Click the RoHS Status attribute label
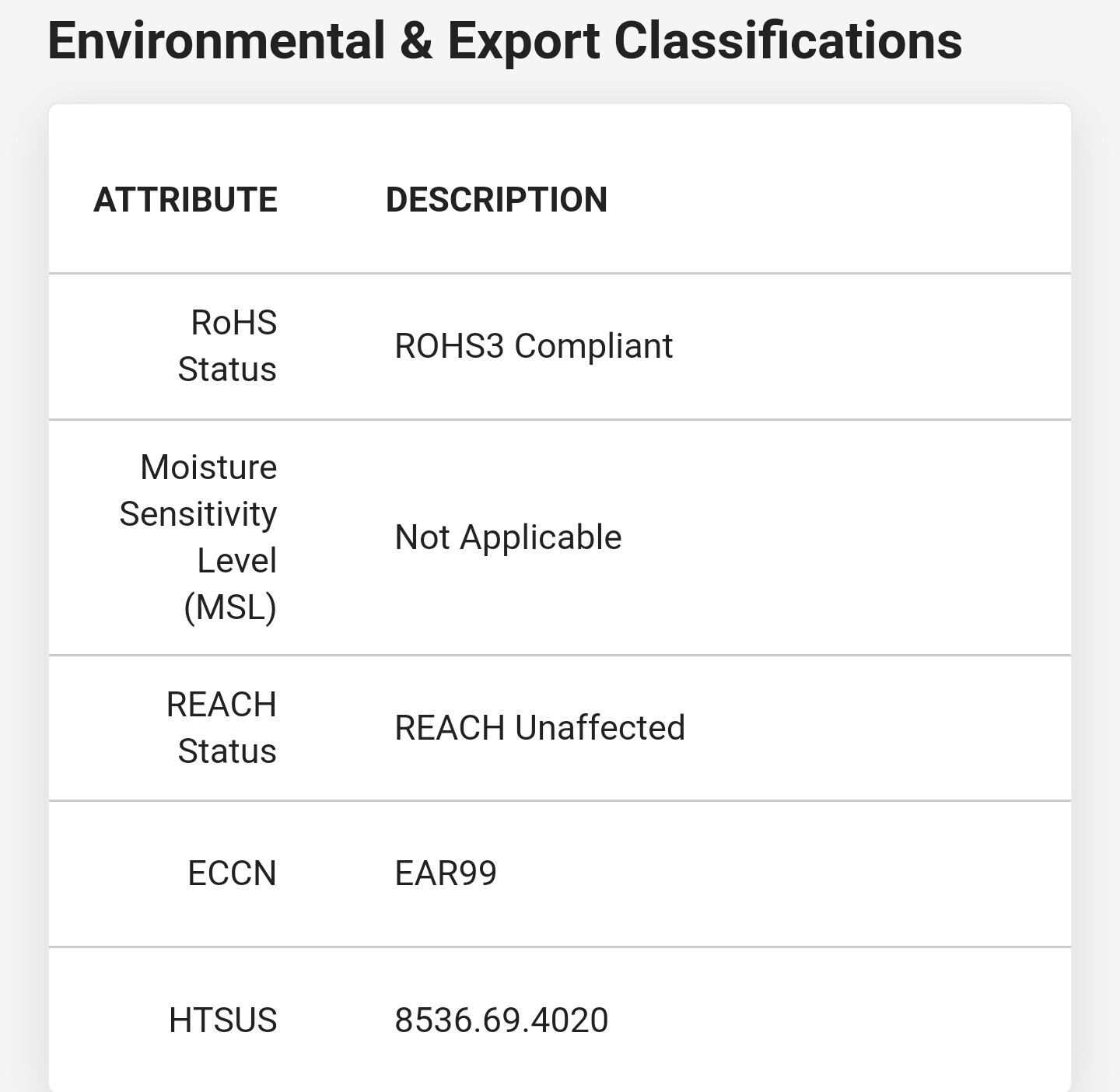 click(227, 346)
